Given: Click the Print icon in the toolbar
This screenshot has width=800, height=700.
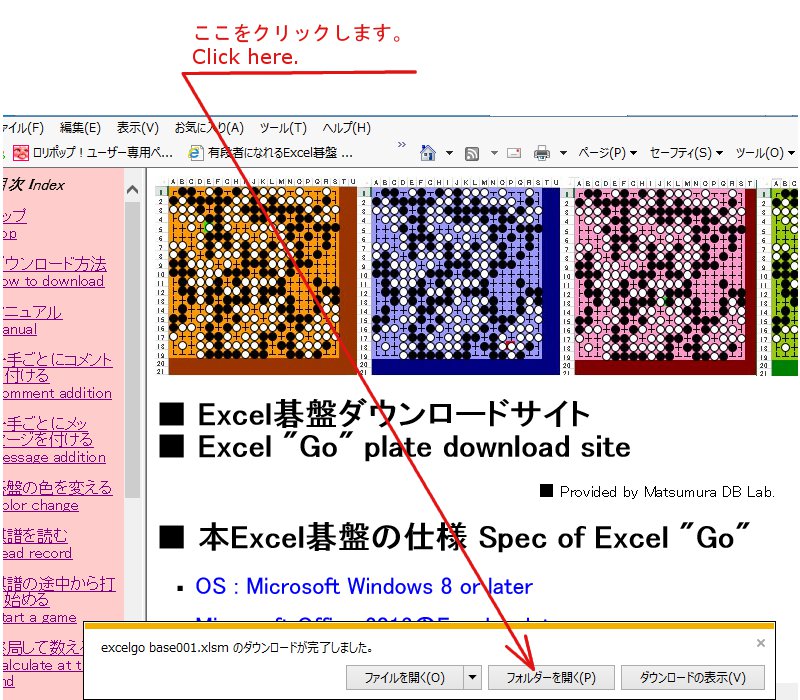Looking at the screenshot, I should pyautogui.click(x=541, y=153).
